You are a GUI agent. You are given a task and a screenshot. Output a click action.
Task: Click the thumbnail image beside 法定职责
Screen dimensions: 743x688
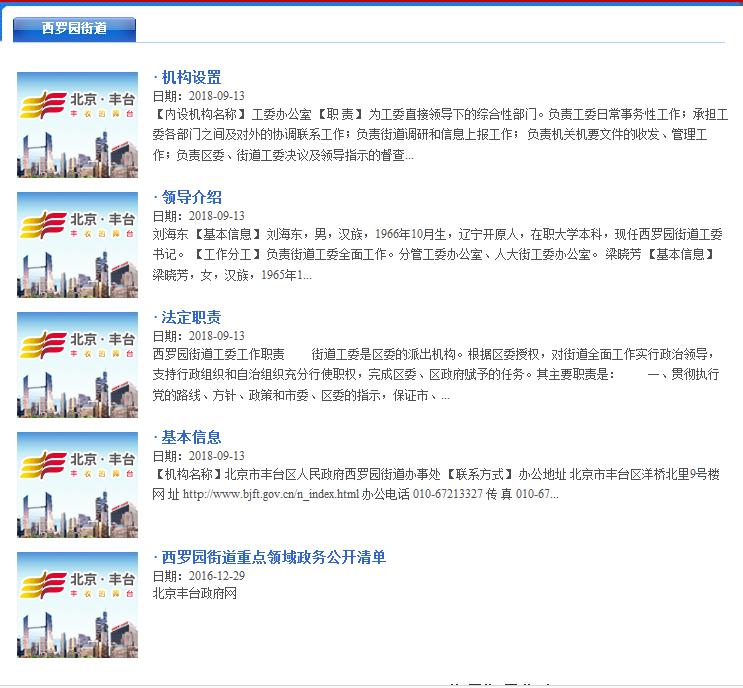(78, 365)
